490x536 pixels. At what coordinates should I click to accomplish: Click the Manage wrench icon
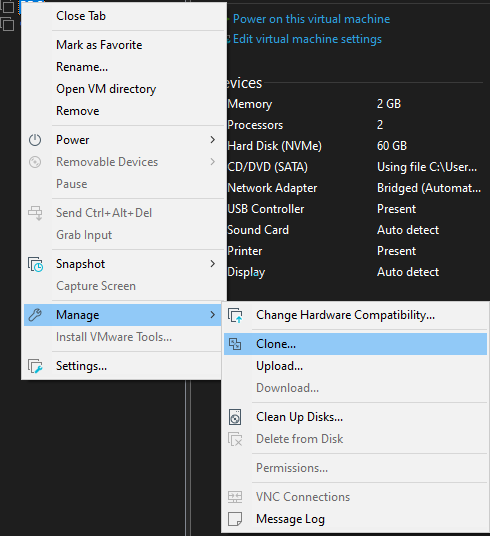(x=35, y=315)
